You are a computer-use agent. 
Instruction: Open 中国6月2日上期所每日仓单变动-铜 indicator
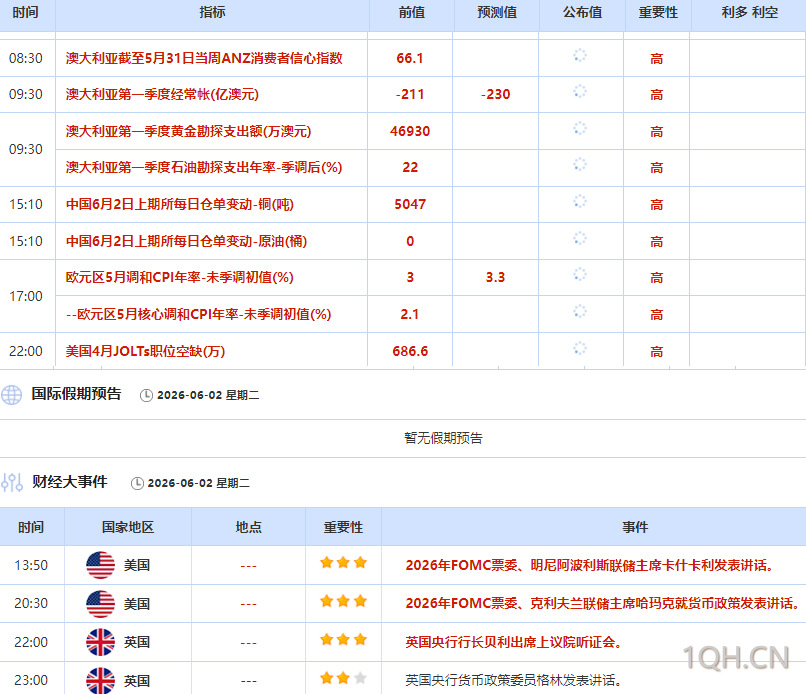(x=180, y=204)
